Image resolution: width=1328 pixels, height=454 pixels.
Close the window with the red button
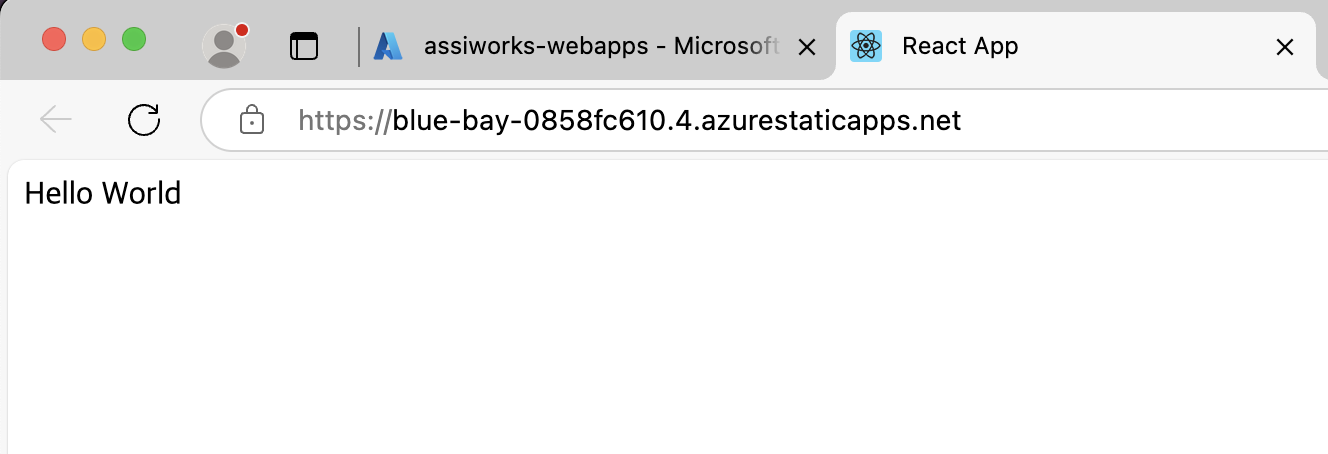pos(54,40)
